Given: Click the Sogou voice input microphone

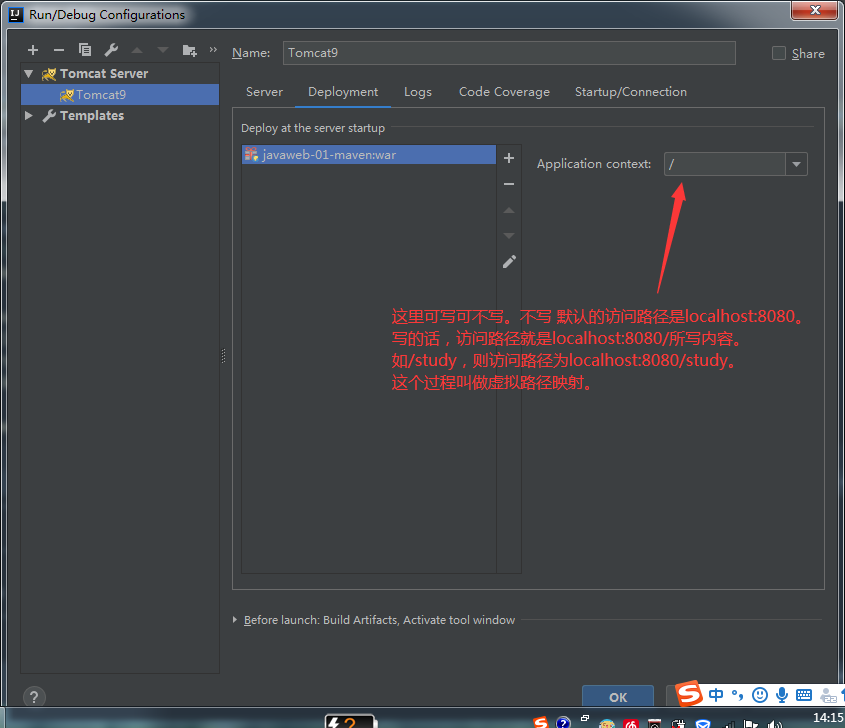Looking at the screenshot, I should [782, 695].
